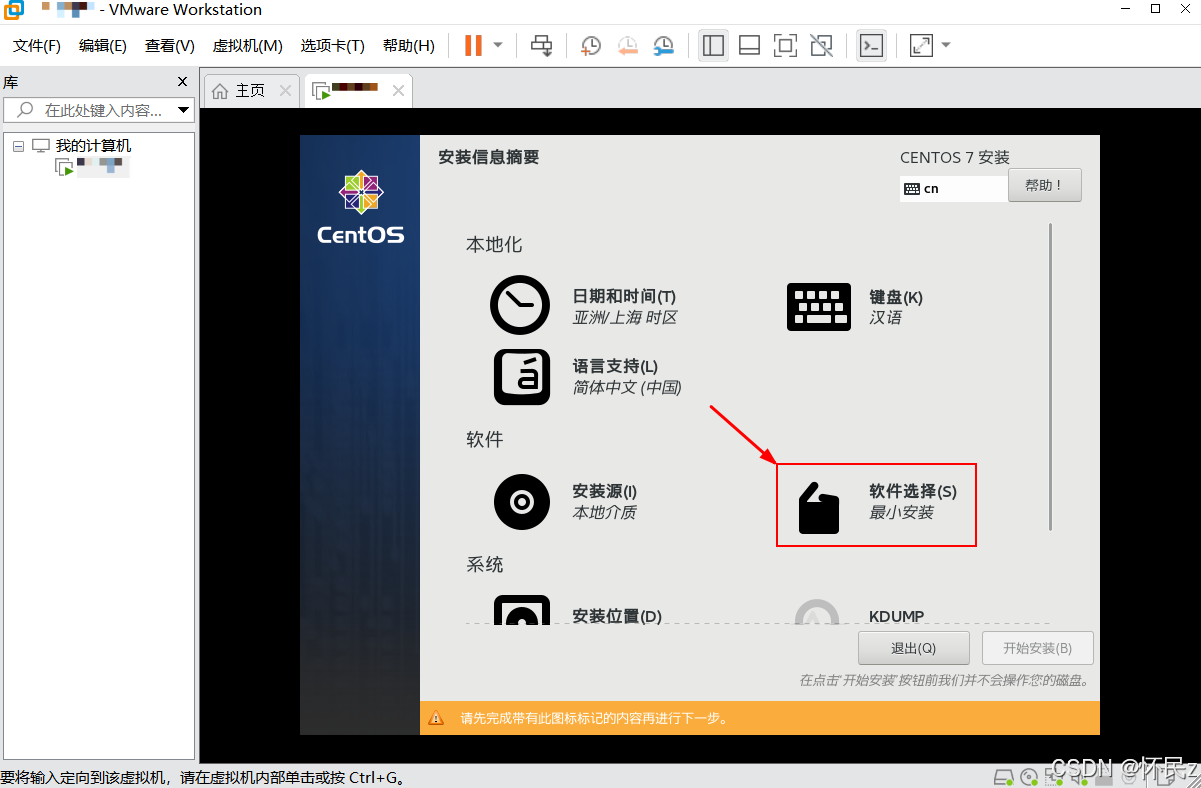Open the 文件(F) menu
The height and width of the screenshot is (788, 1201).
[x=37, y=46]
